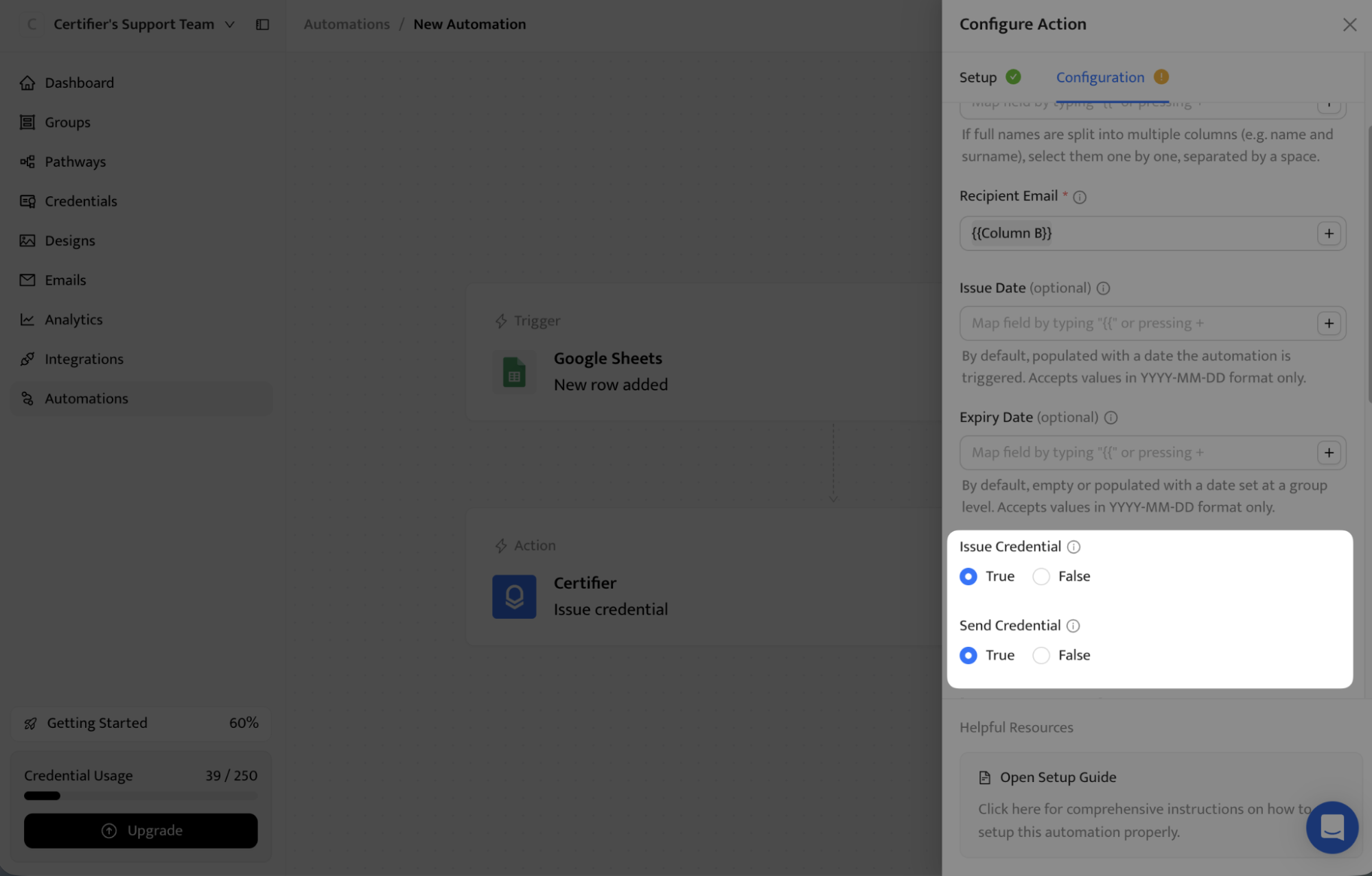This screenshot has height=876, width=1372.
Task: Toggle the sidebar collapse icon
Action: [x=262, y=24]
